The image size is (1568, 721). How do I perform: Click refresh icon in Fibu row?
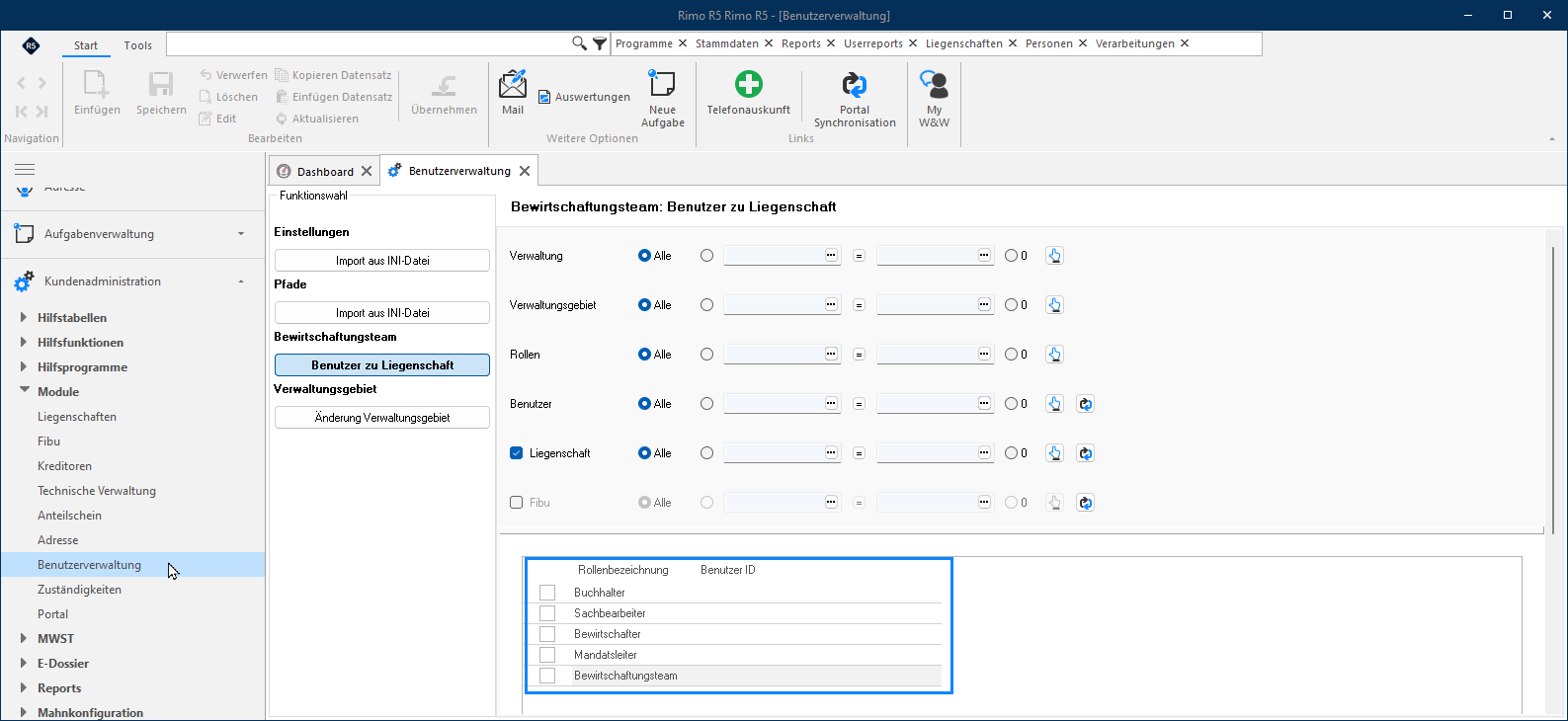(1085, 503)
